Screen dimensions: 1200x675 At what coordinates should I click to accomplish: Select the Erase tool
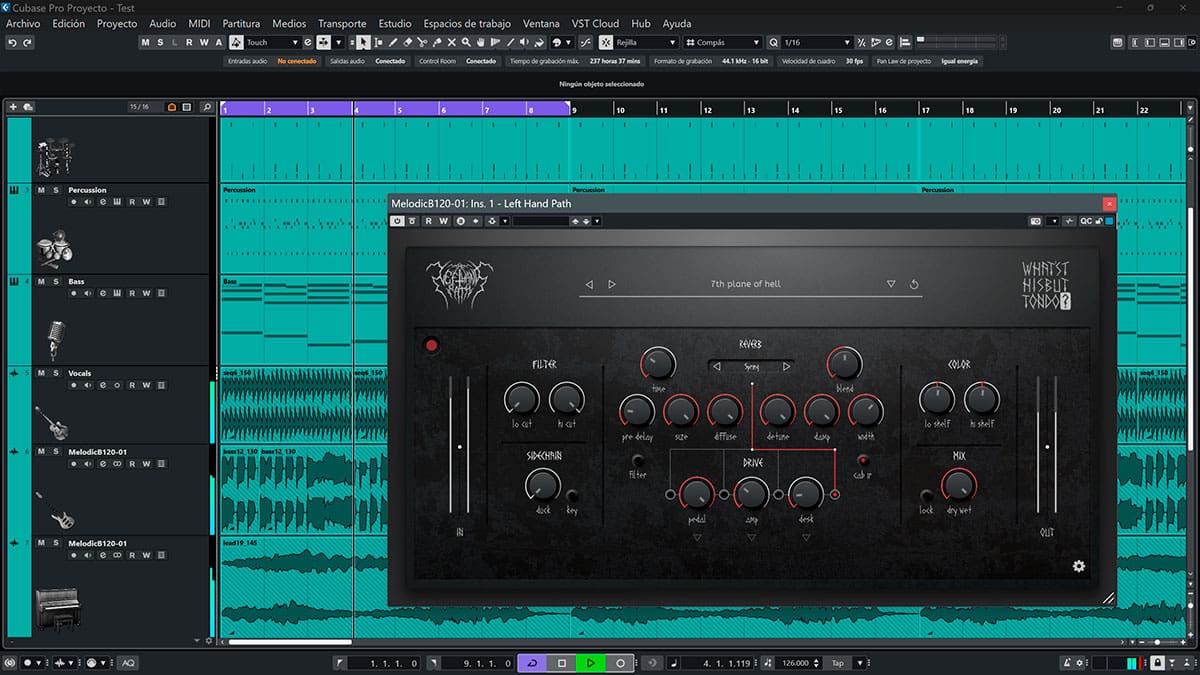[x=408, y=43]
